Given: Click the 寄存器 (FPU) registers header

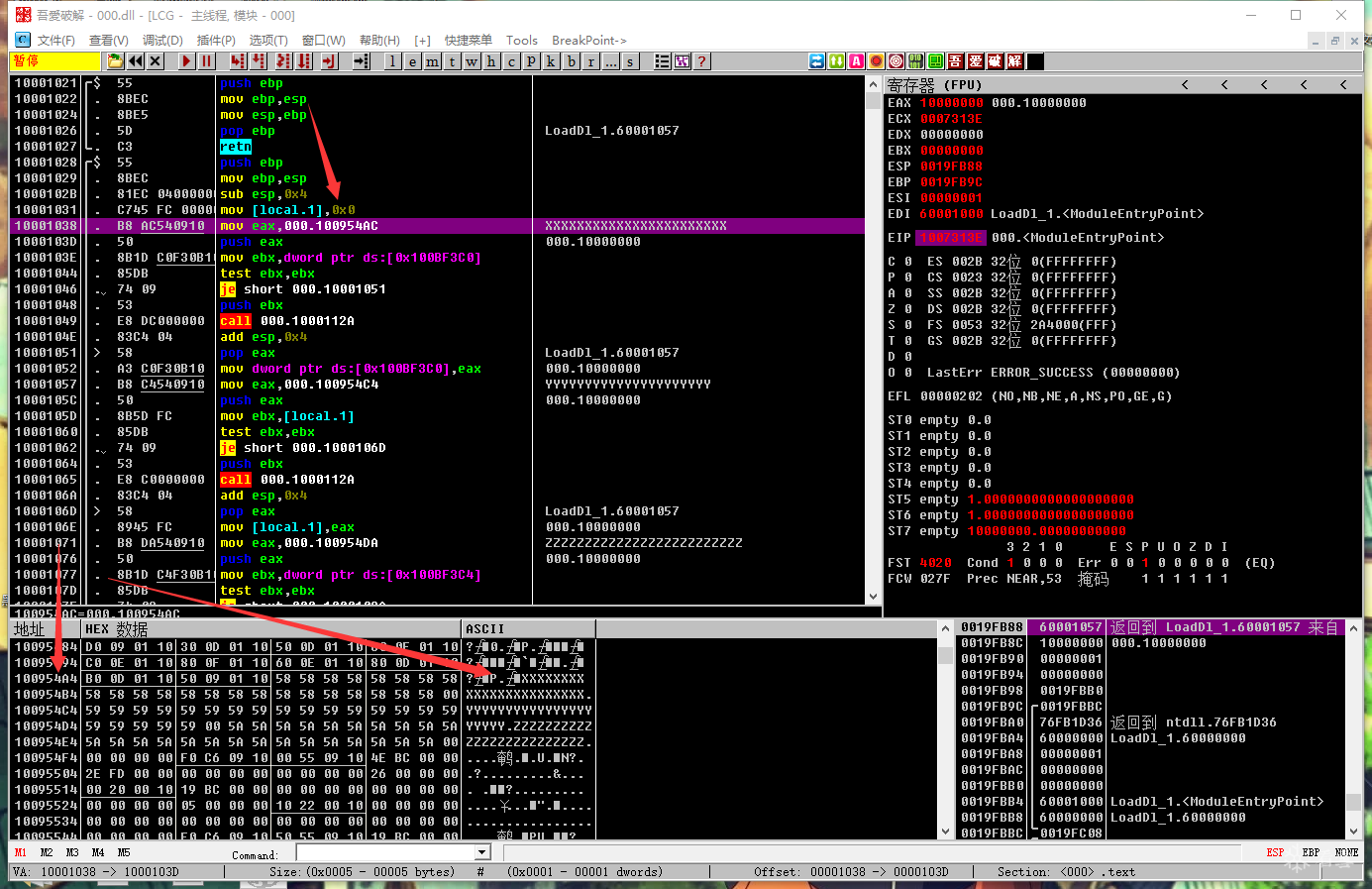Looking at the screenshot, I should click(x=934, y=85).
